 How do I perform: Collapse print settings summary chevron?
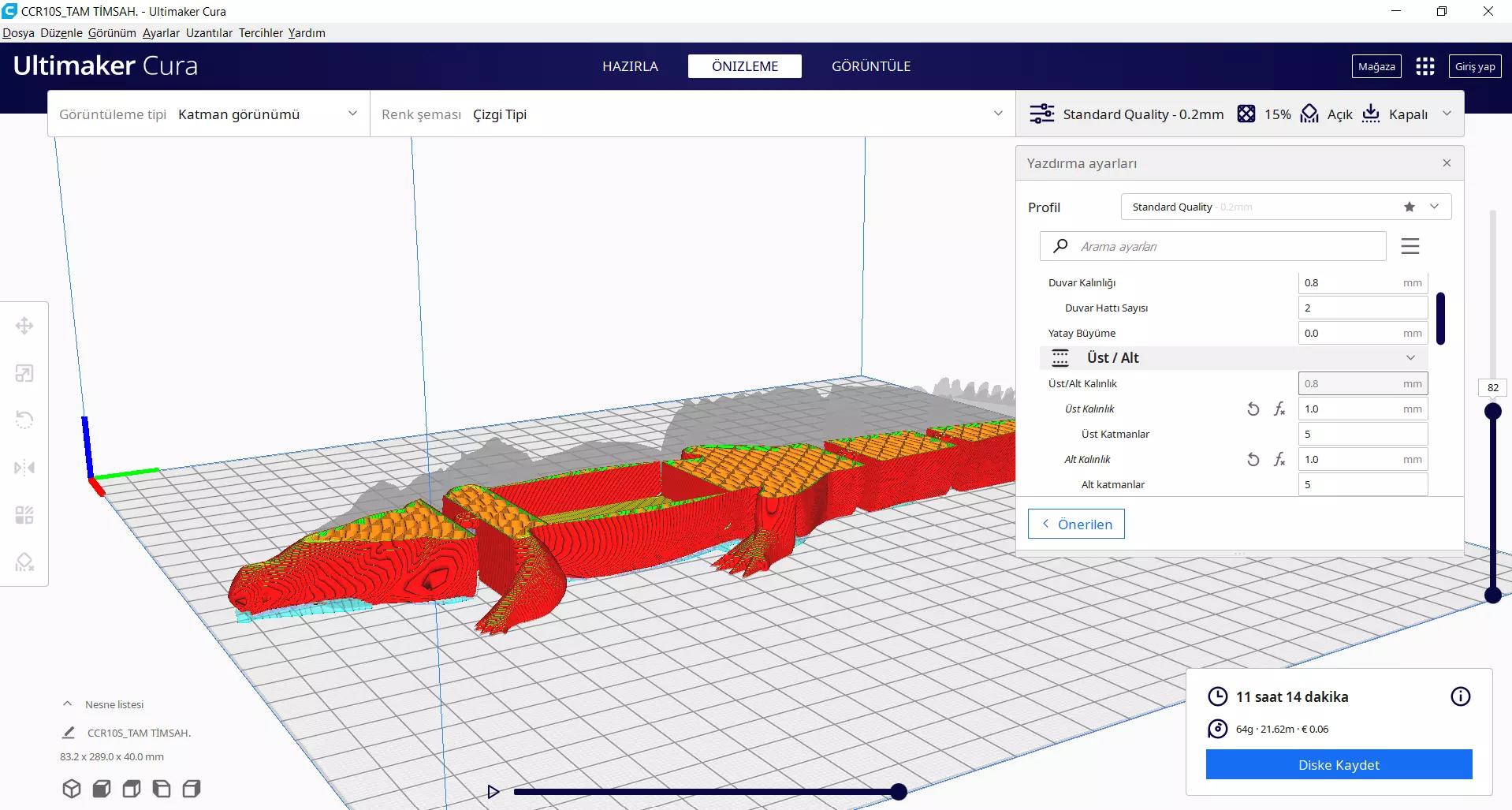pos(1447,114)
